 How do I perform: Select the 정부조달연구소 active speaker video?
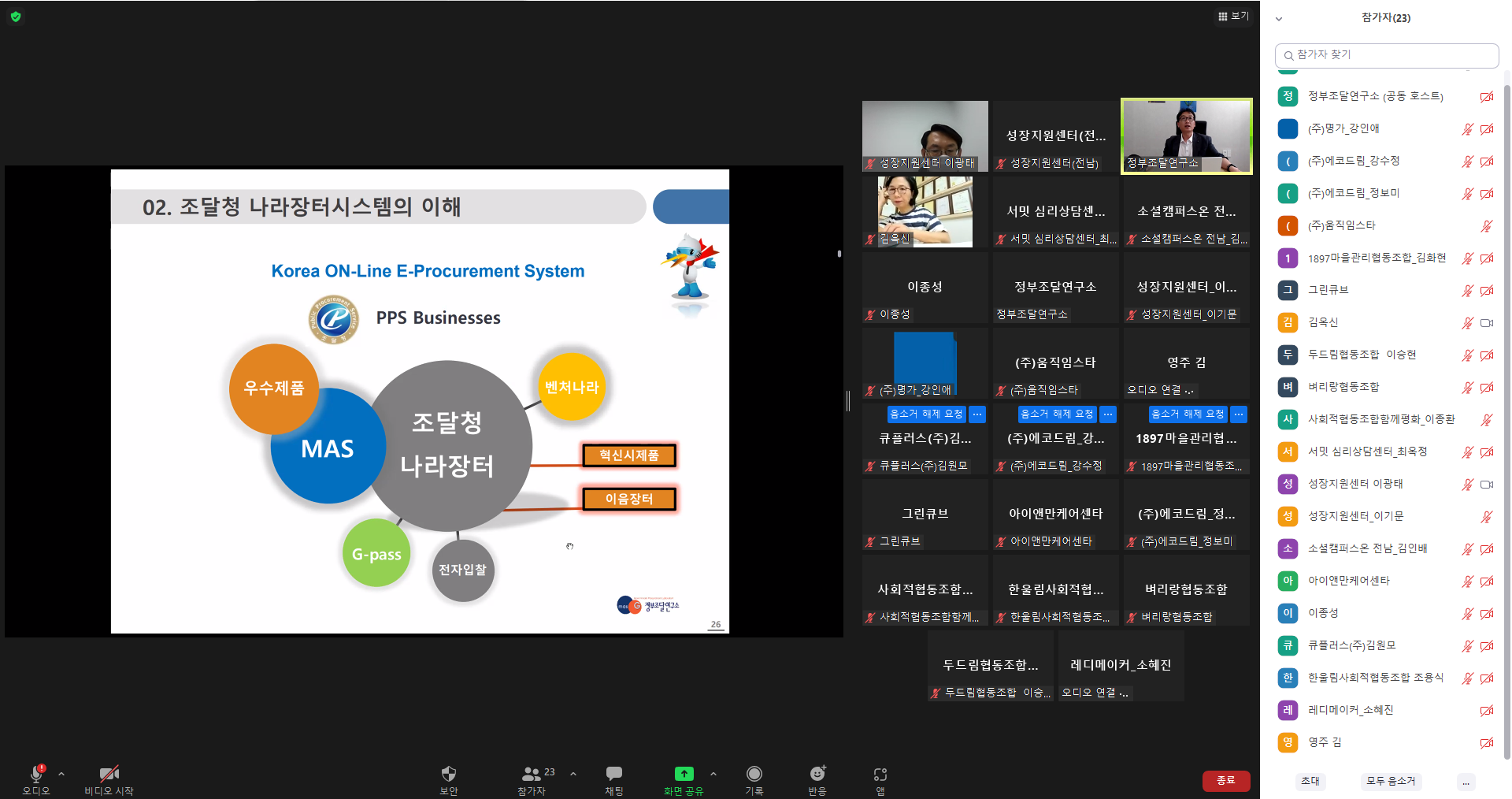click(1187, 136)
